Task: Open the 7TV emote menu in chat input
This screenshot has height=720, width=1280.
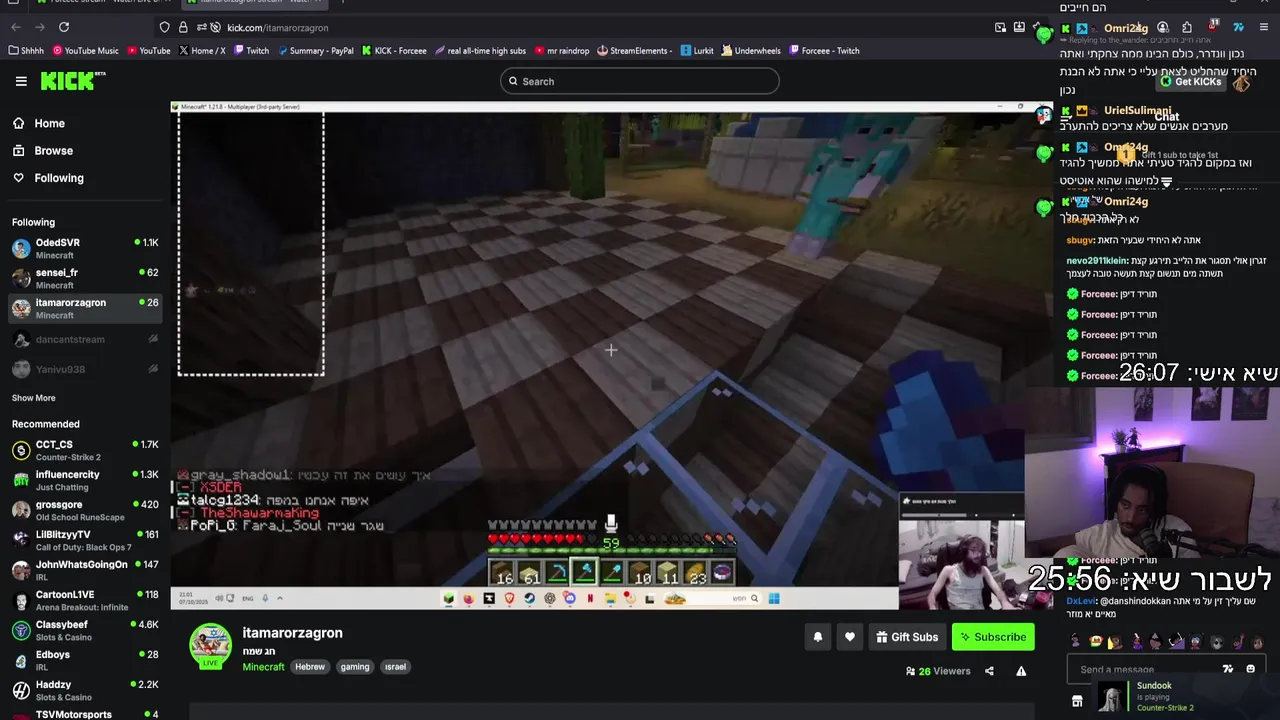Action: pyautogui.click(x=1228, y=669)
